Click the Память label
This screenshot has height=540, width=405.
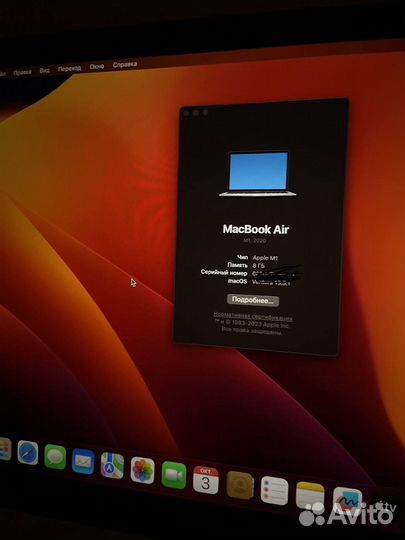pyautogui.click(x=237, y=265)
